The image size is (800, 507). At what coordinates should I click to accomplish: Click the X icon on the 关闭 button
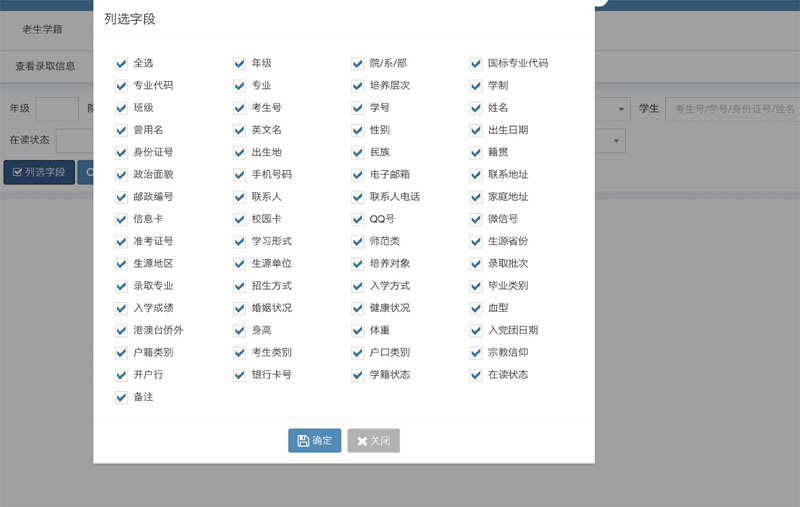tap(362, 441)
